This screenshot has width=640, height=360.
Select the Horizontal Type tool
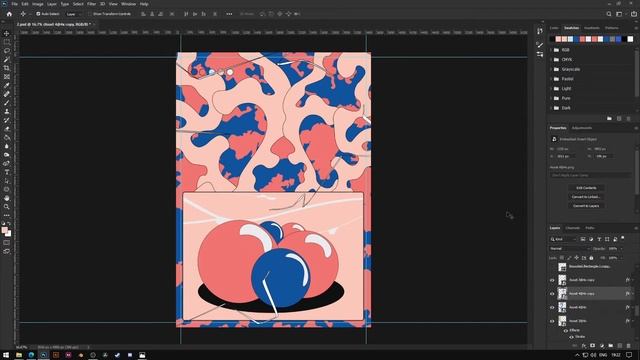click(7, 172)
